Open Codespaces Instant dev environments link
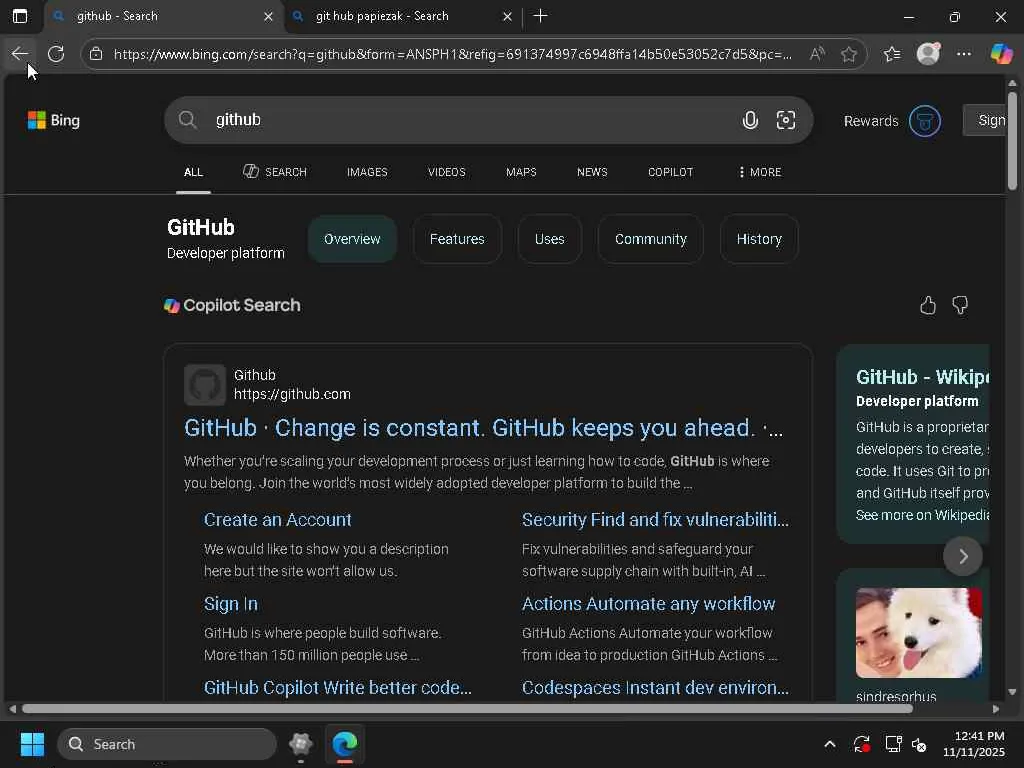The width and height of the screenshot is (1024, 768). [x=655, y=688]
